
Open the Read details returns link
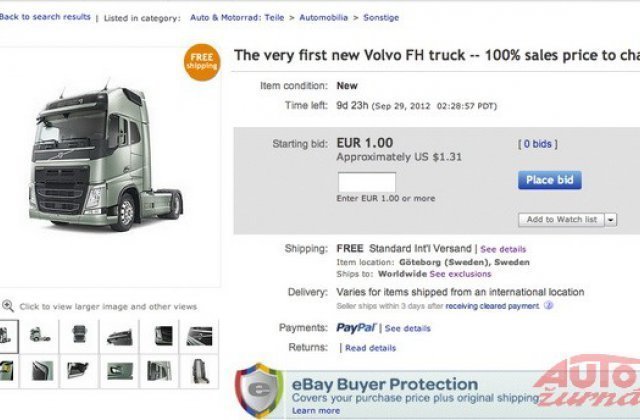(x=370, y=348)
